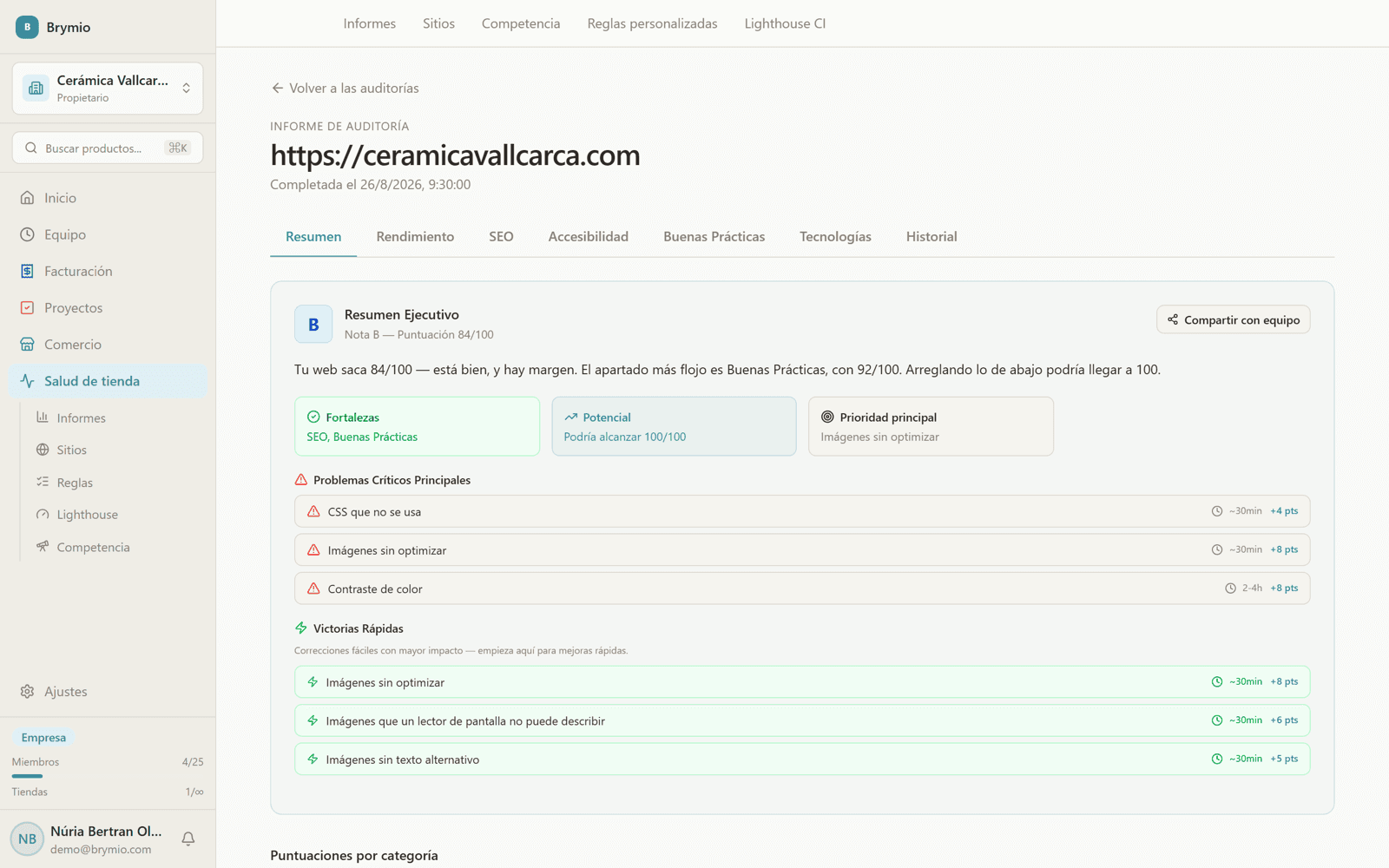Open Reglas personalizadas in top navigation
Image resolution: width=1389 pixels, height=868 pixels.
coord(652,23)
